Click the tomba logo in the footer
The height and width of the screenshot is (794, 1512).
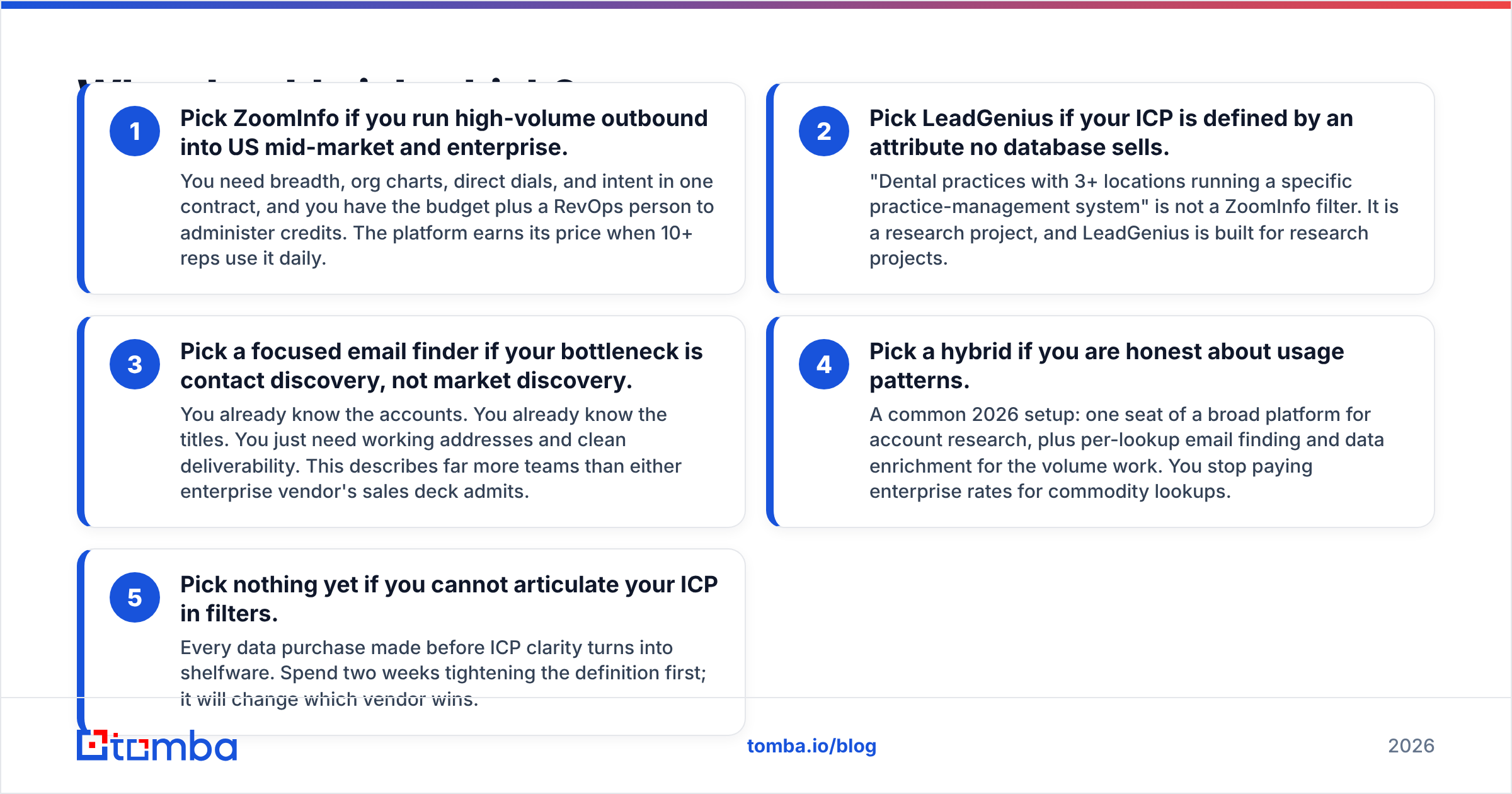(157, 745)
